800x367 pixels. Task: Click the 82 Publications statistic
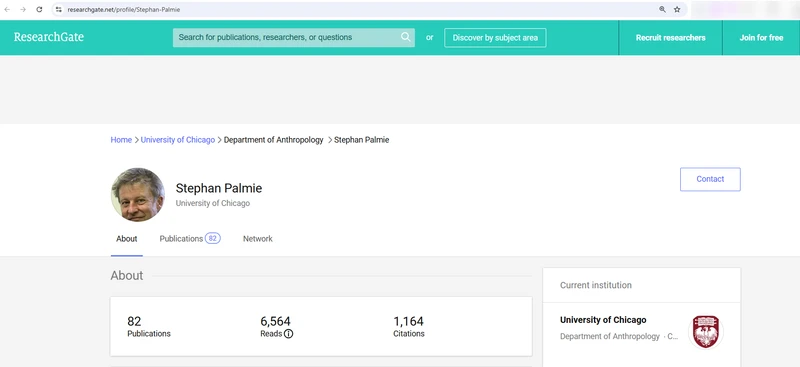coord(148,327)
